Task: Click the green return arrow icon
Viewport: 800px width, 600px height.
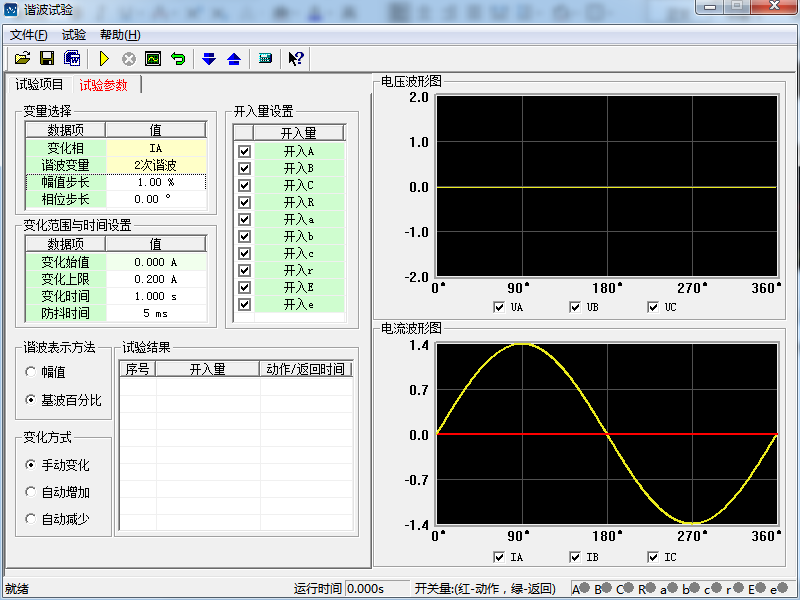Action: tap(178, 58)
